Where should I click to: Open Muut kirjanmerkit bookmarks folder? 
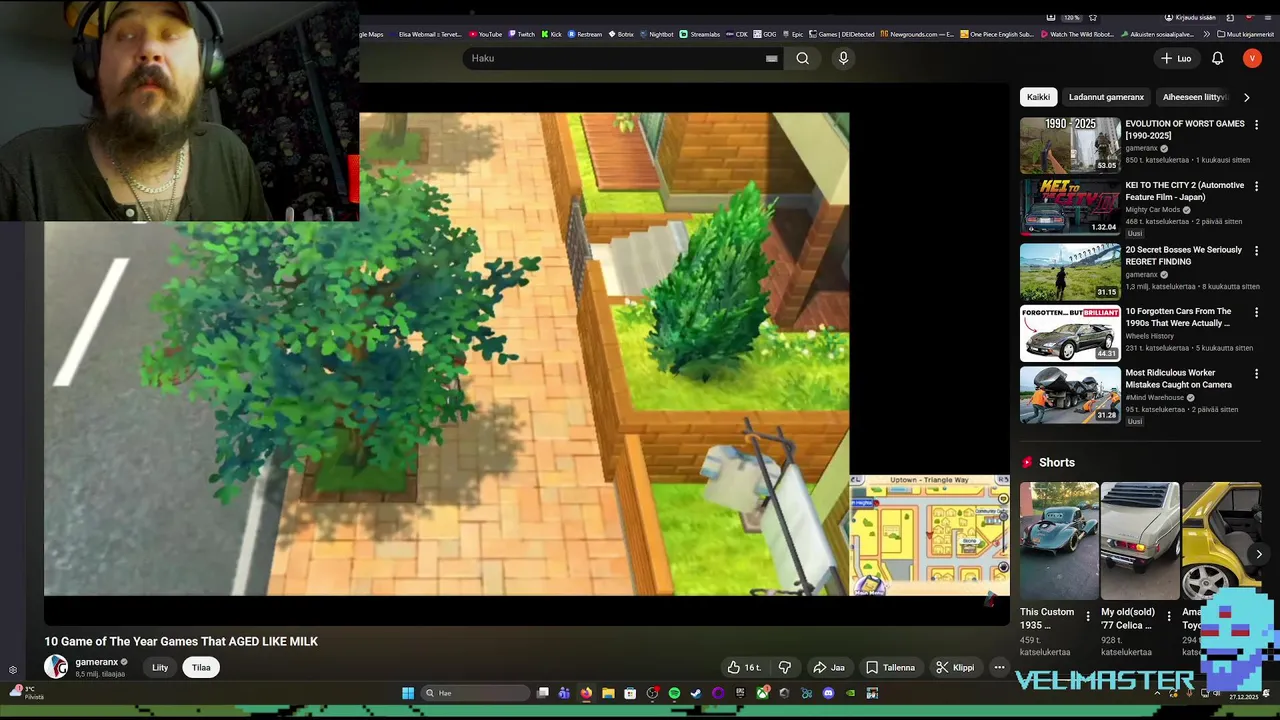pos(1245,34)
